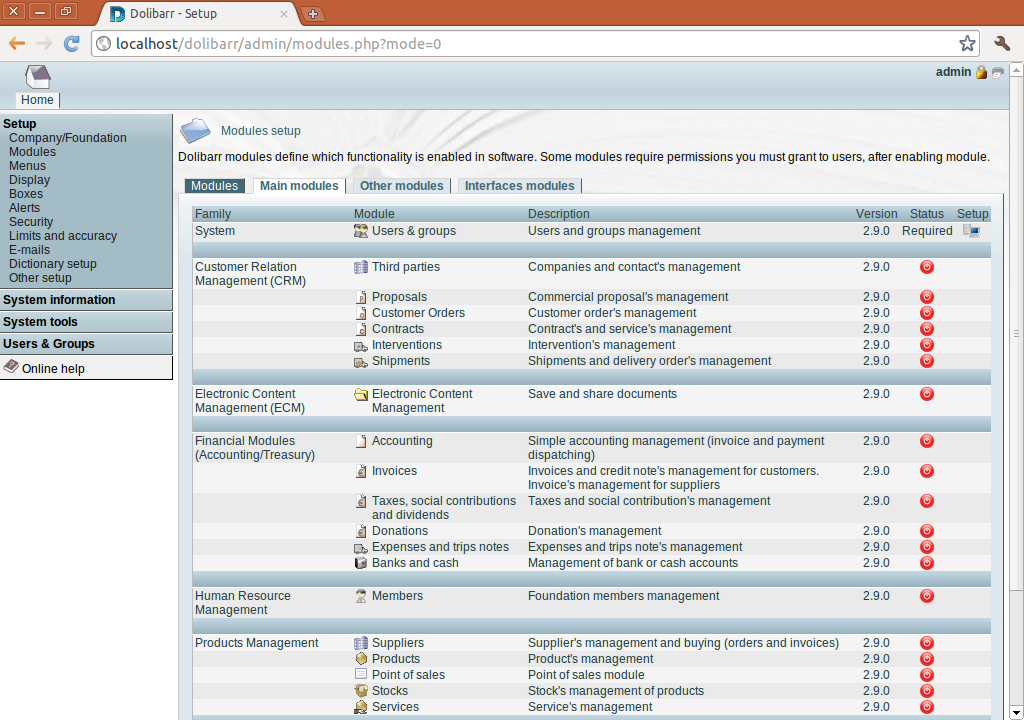The image size is (1024, 720).
Task: Enable the Electronic Content Management toggle
Action: point(927,394)
